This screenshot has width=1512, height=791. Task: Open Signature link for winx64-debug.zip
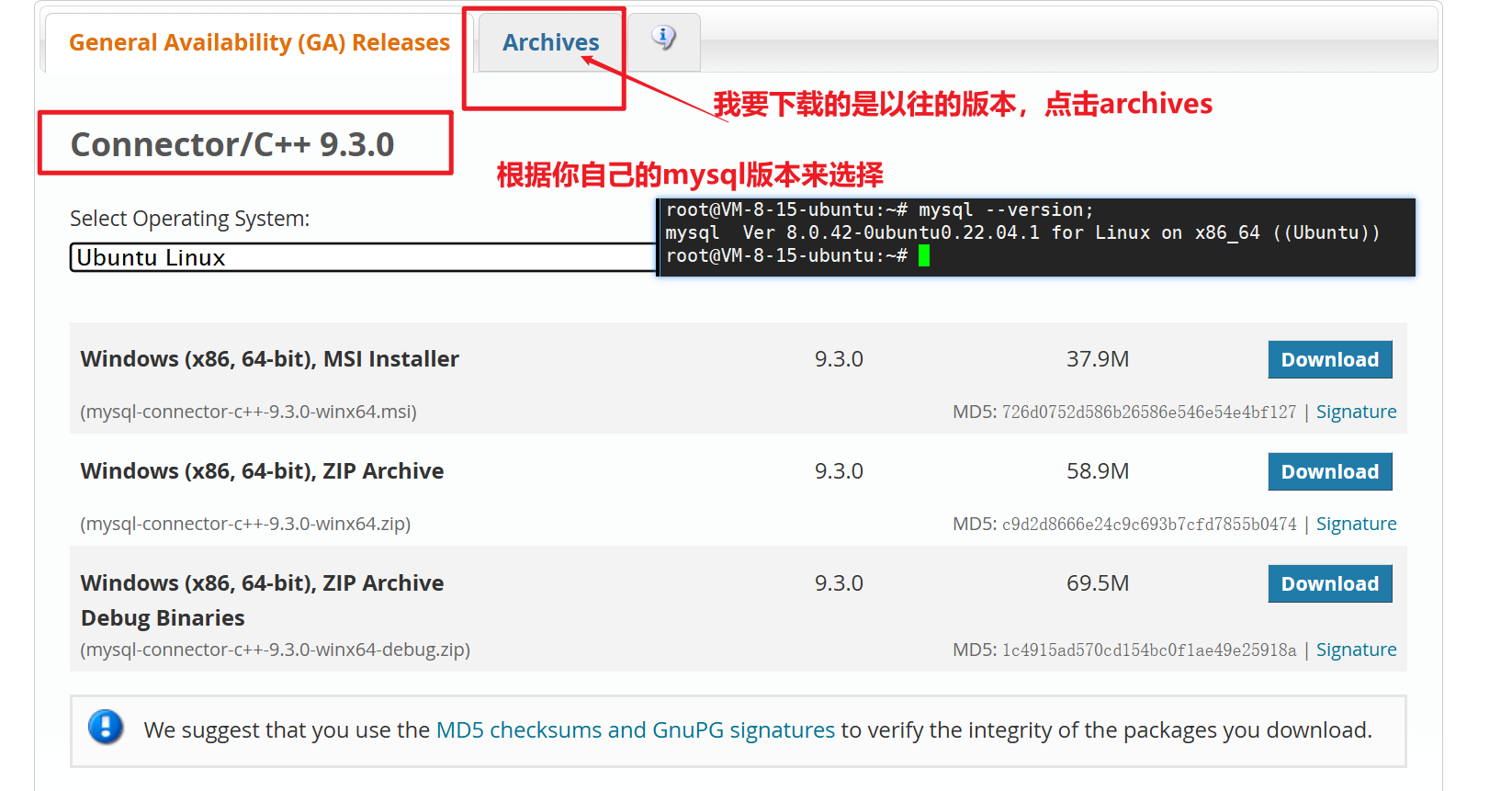[x=1356, y=650]
